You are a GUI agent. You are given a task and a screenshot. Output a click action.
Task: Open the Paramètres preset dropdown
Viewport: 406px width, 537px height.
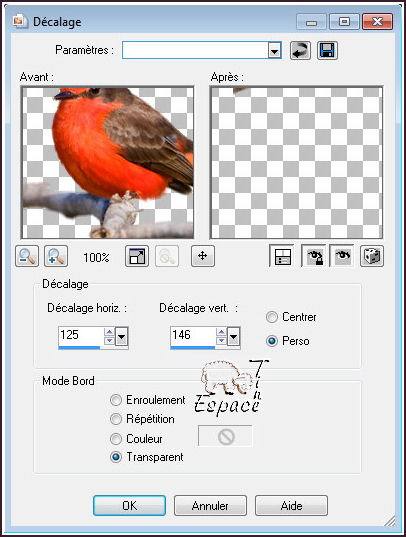pos(274,51)
